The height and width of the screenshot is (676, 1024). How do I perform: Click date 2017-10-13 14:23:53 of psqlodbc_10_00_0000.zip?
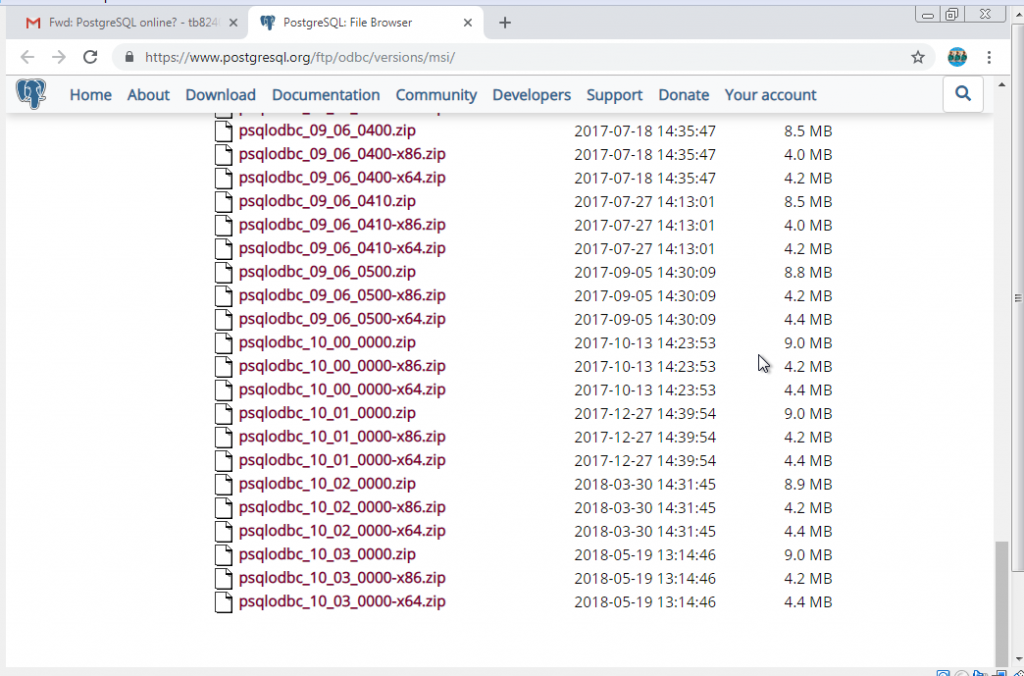(645, 343)
